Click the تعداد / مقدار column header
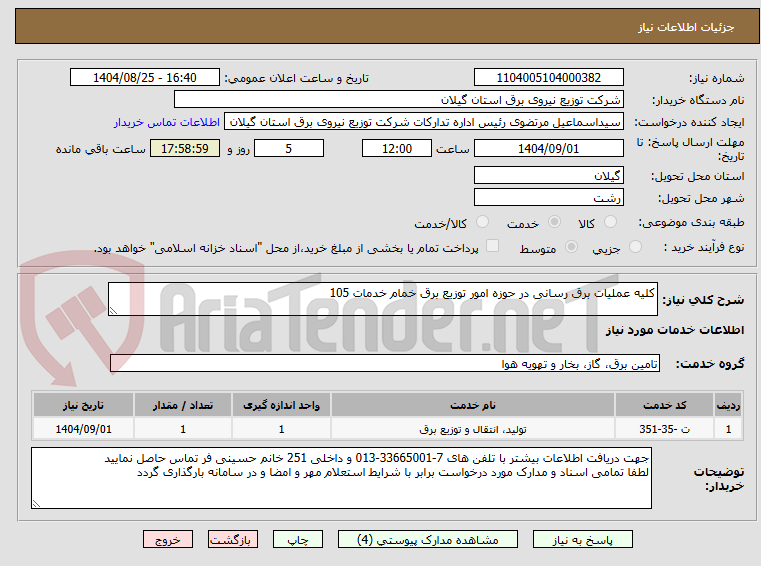This screenshot has height=566, width=761. (182, 405)
